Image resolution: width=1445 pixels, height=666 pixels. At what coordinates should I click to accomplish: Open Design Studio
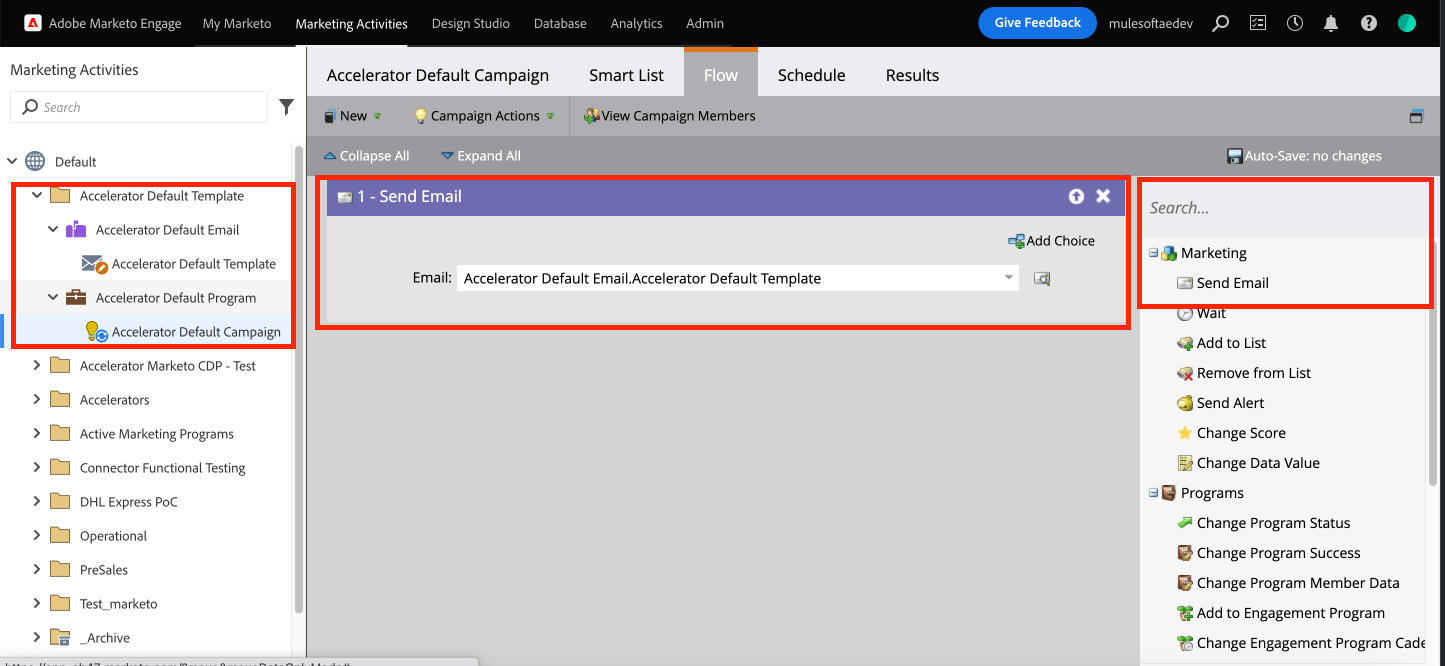471,23
